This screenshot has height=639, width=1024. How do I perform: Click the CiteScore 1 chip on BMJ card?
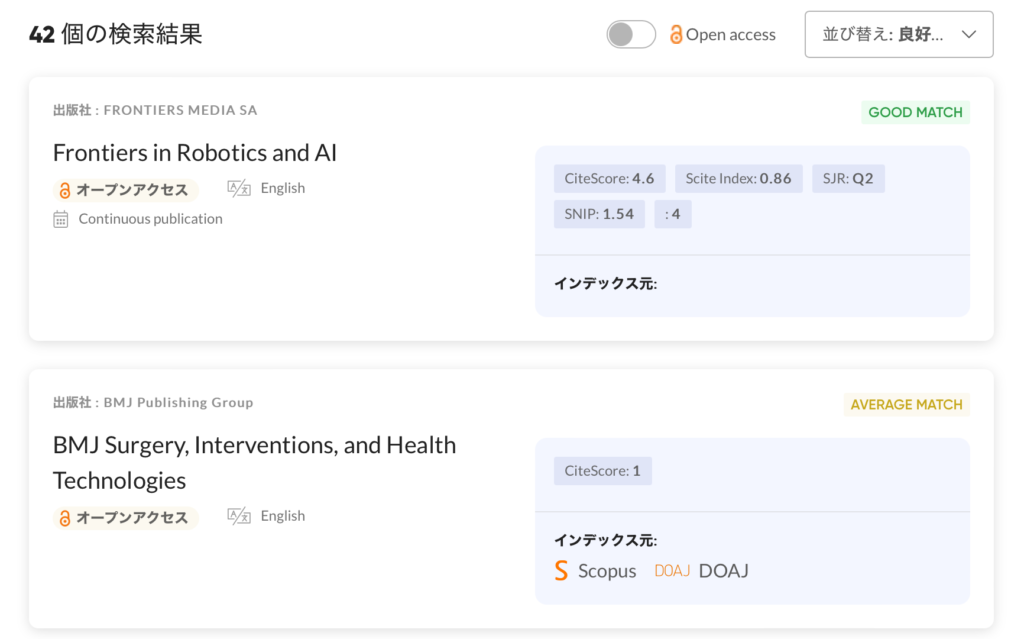pos(602,471)
